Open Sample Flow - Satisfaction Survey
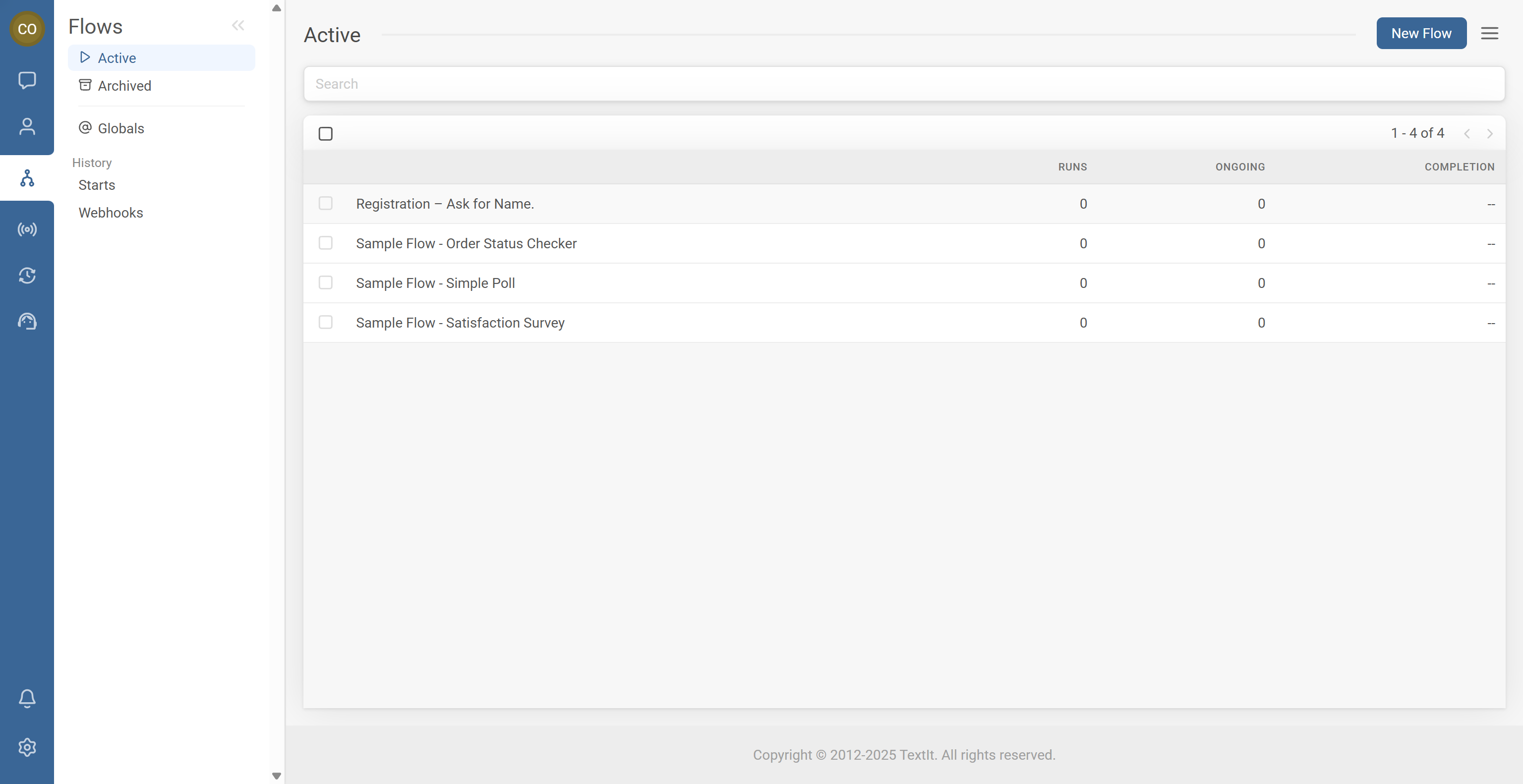The image size is (1523, 784). click(460, 323)
